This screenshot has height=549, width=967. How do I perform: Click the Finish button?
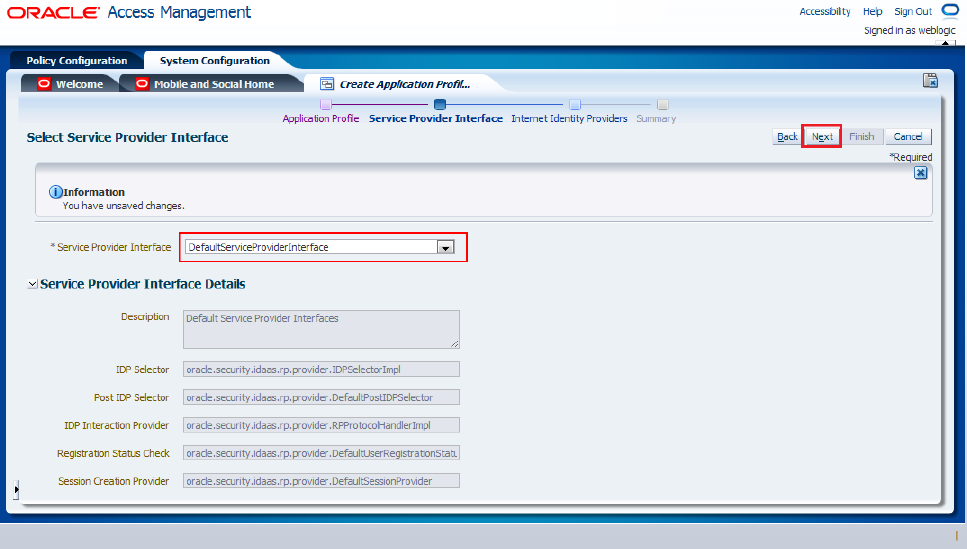tap(862, 136)
